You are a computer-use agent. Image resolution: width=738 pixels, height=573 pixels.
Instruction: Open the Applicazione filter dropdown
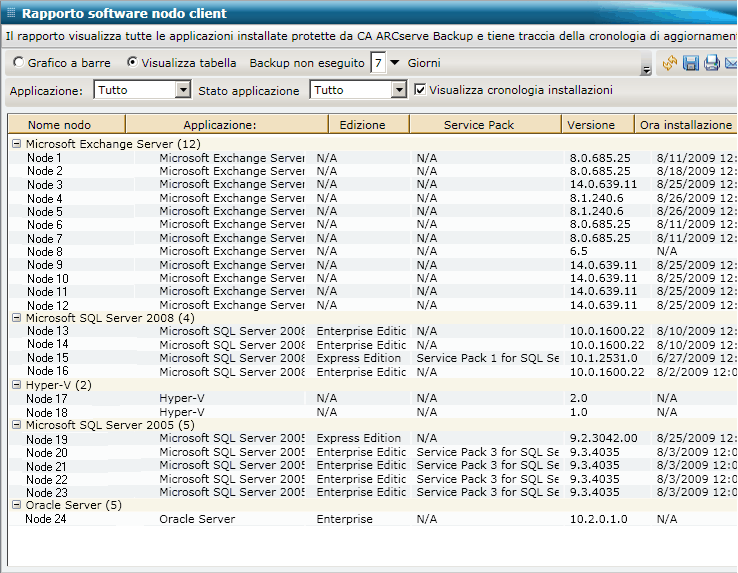pos(183,89)
